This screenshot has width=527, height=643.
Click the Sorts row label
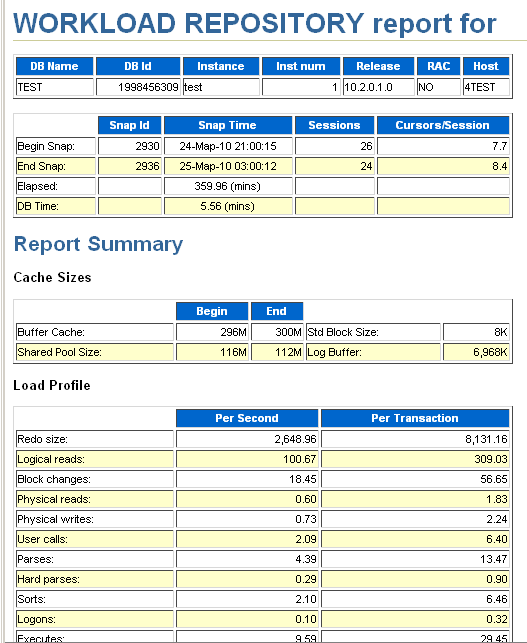point(95,599)
